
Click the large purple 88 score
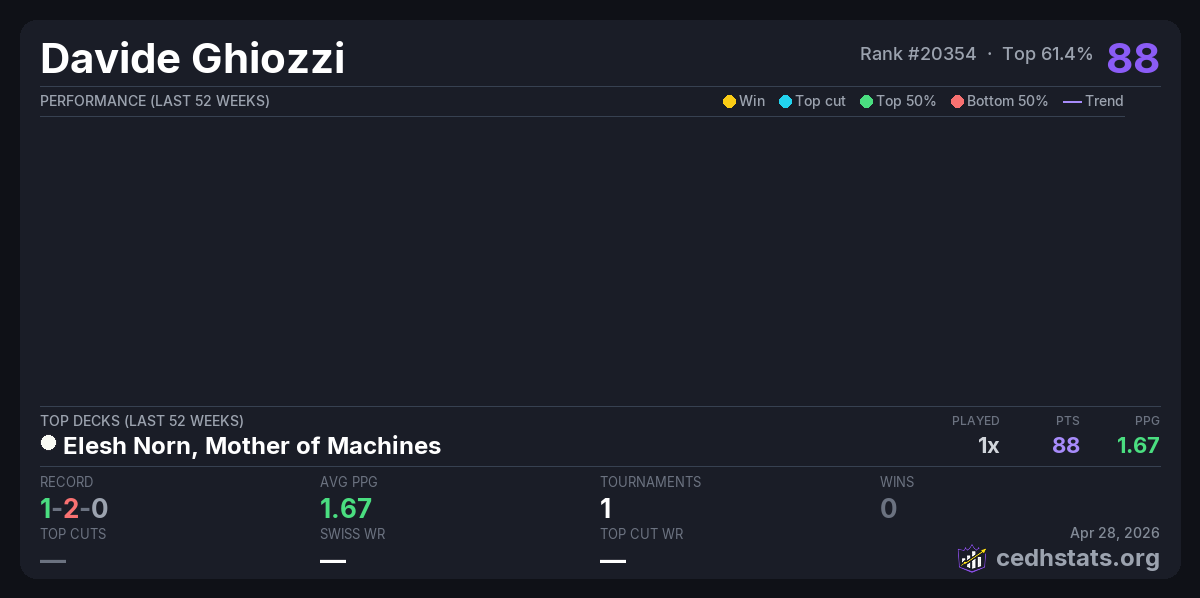(x=1133, y=58)
